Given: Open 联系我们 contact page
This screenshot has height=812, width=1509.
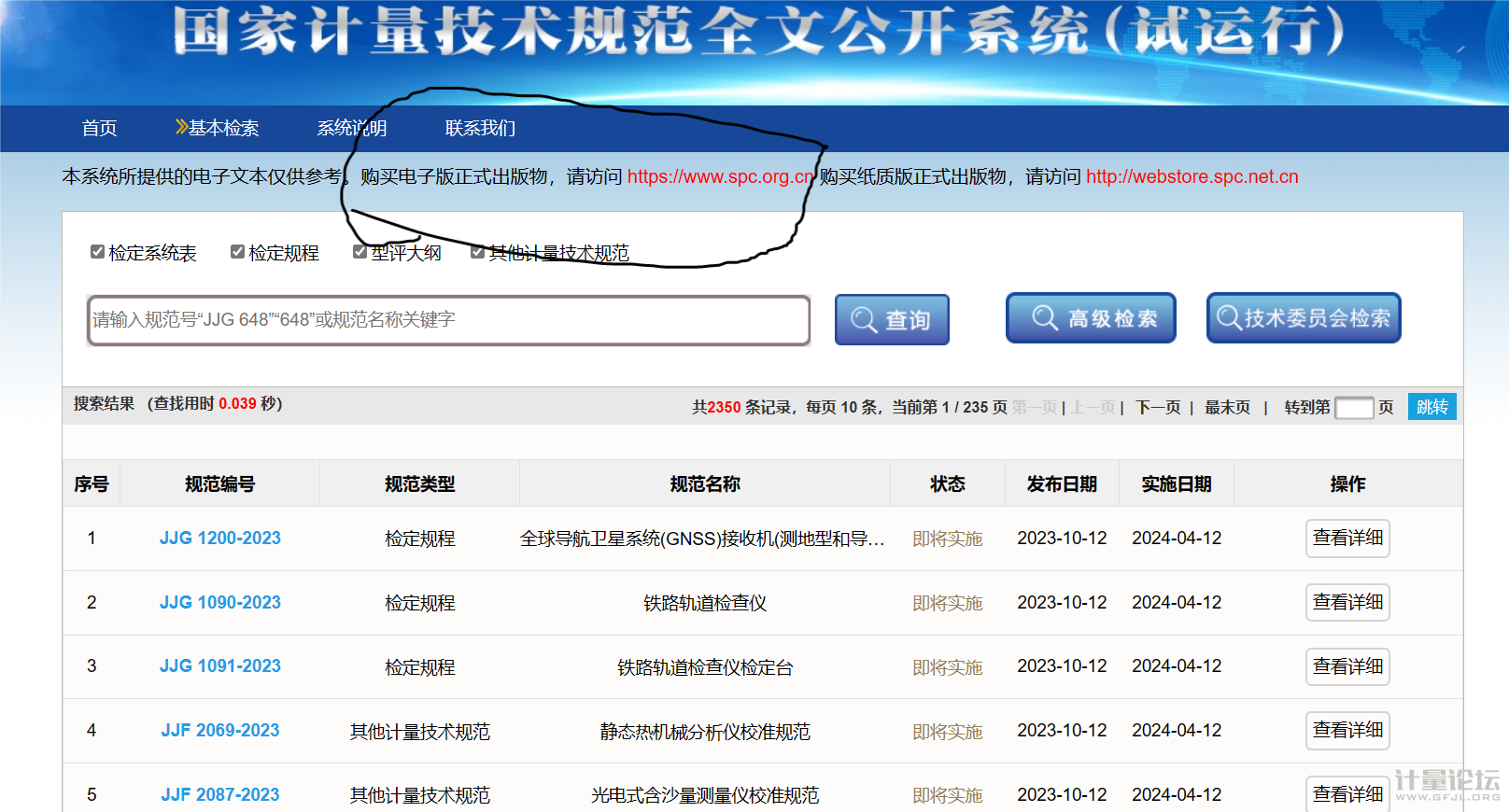Looking at the screenshot, I should pos(480,129).
